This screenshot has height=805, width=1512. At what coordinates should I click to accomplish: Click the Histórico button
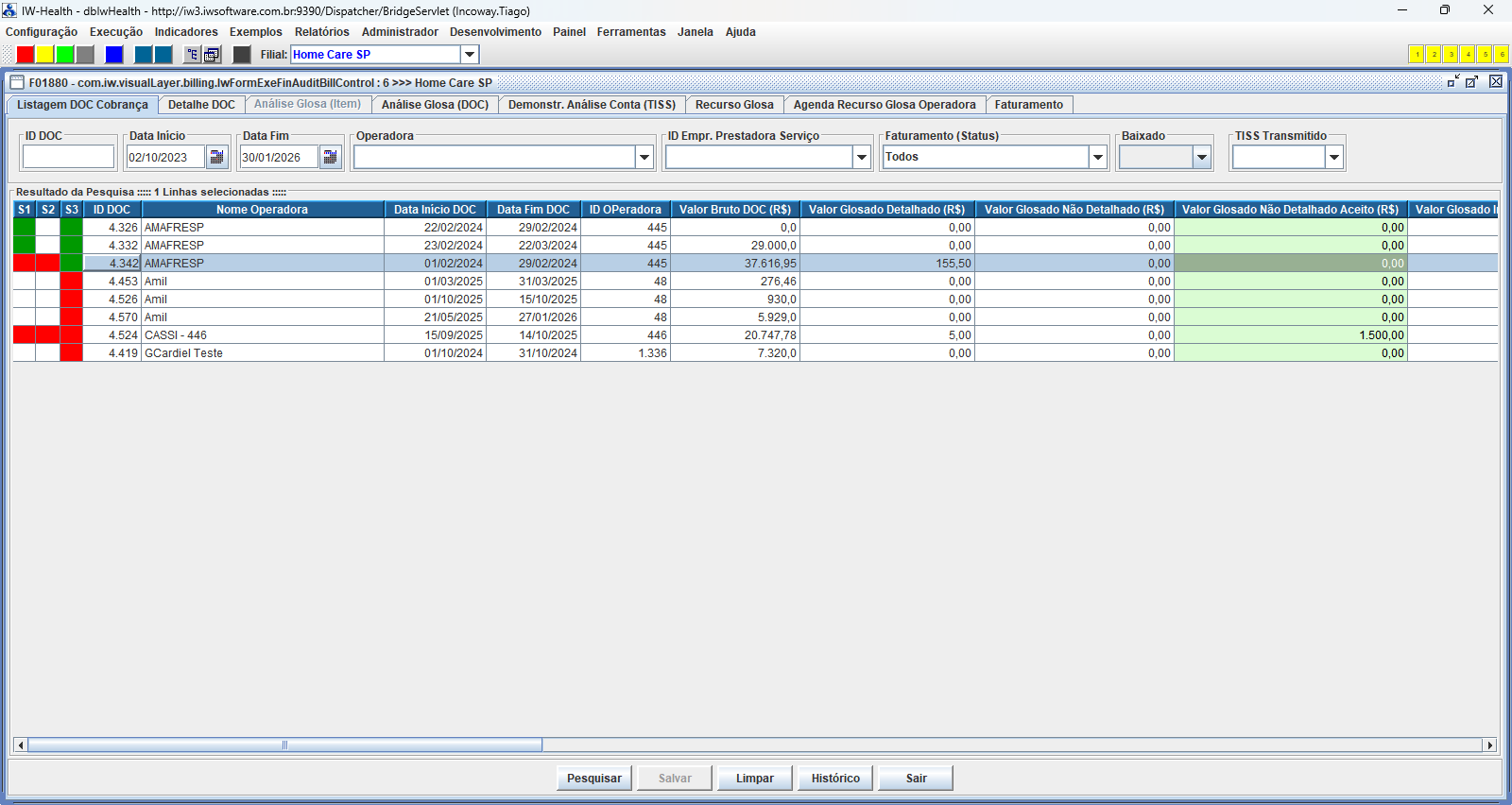(835, 779)
